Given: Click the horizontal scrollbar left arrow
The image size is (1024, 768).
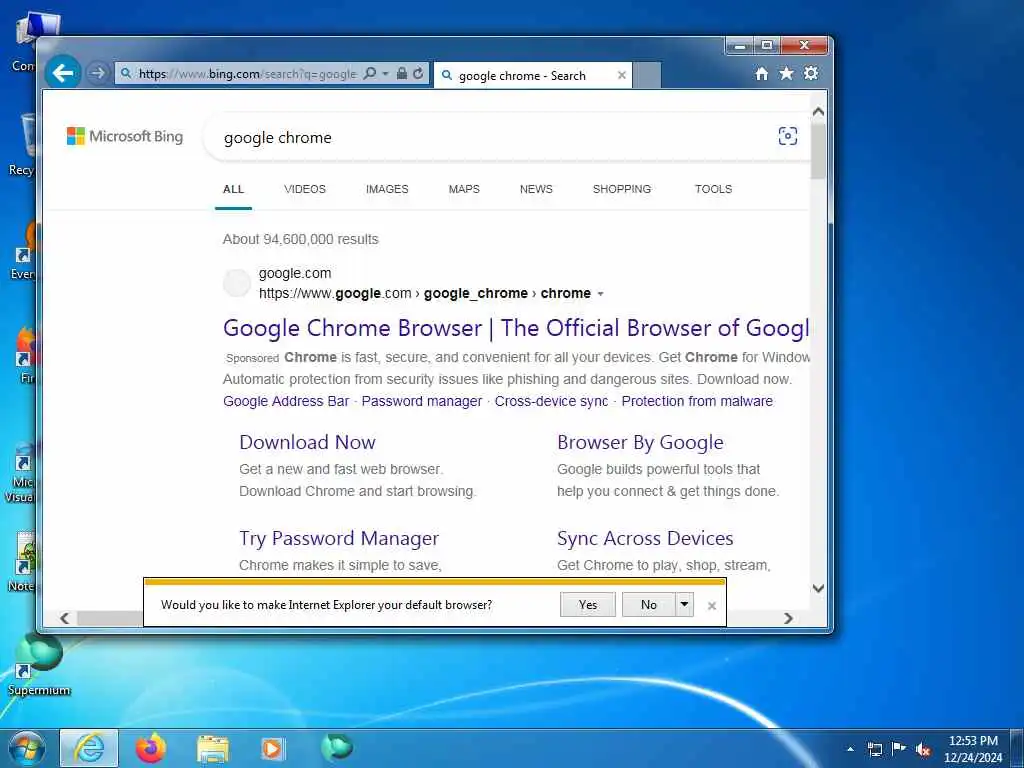Looking at the screenshot, I should [65, 618].
